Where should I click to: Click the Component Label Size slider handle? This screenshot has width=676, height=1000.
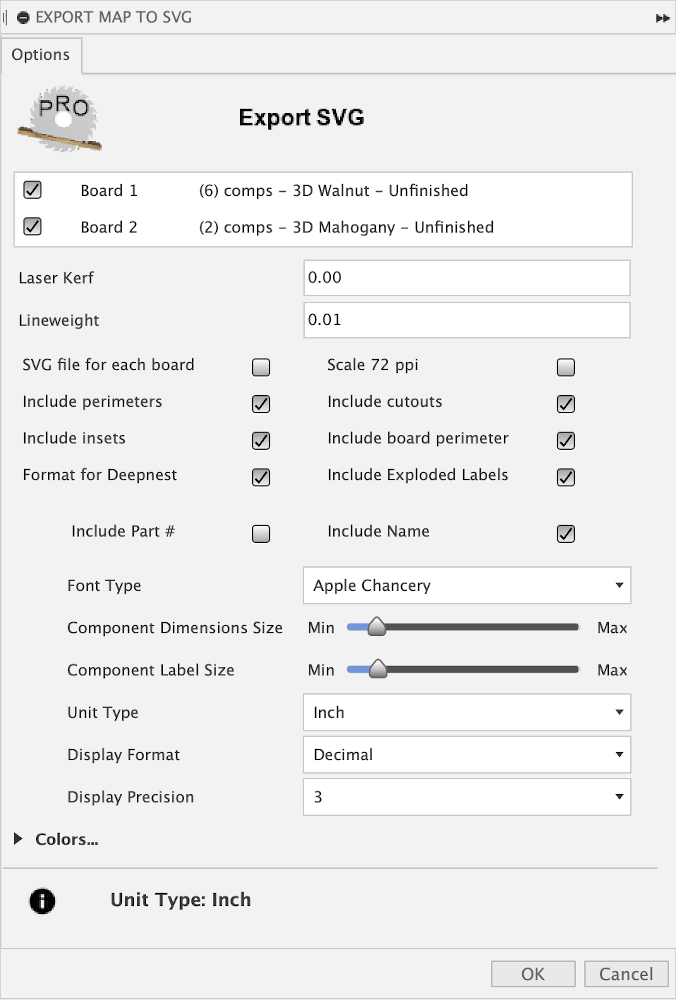pyautogui.click(x=378, y=669)
